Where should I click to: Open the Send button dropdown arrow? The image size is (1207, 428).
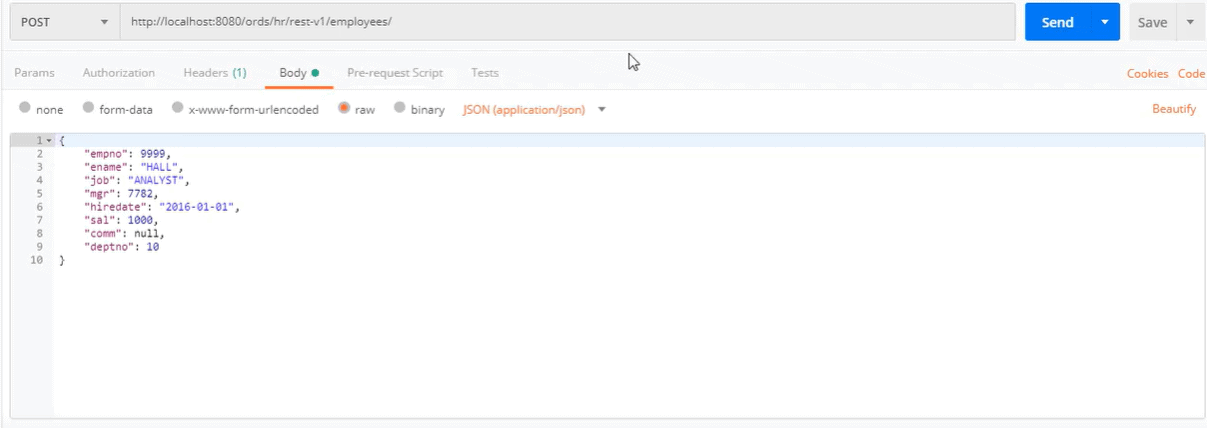point(1105,22)
